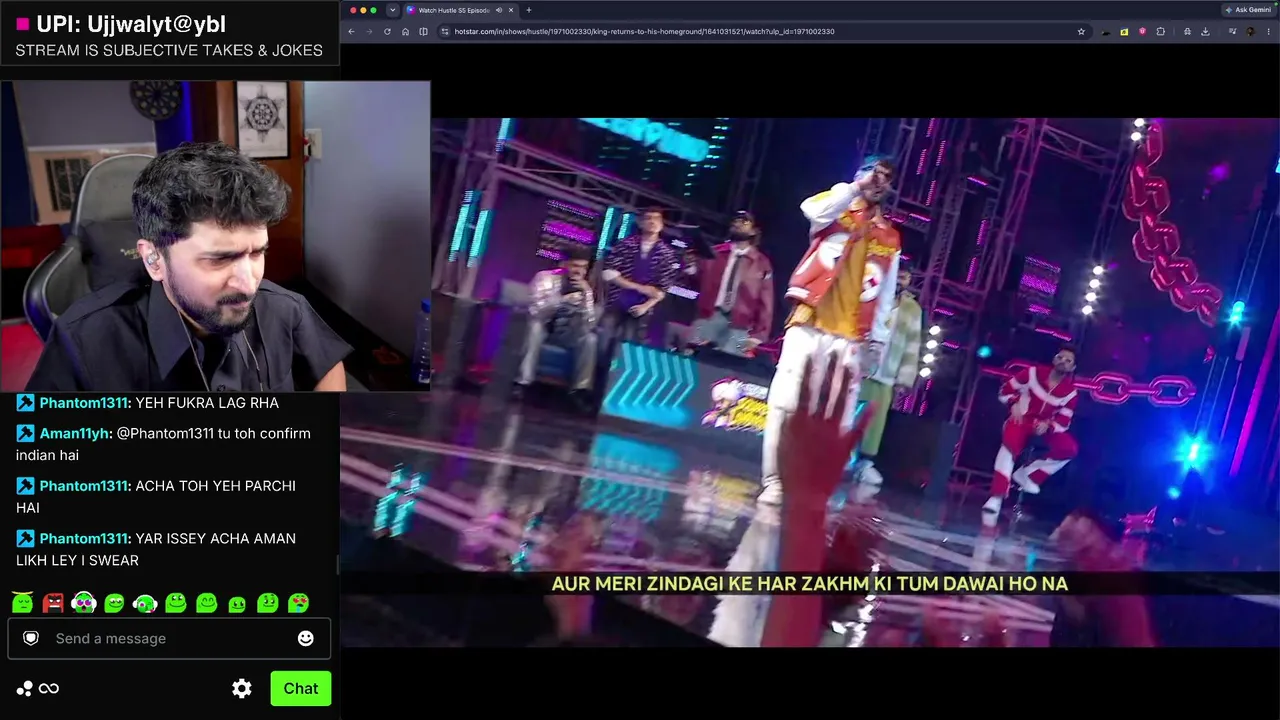Bookmark this page with the star icon
This screenshot has height=720, width=1280.
coord(1081,31)
